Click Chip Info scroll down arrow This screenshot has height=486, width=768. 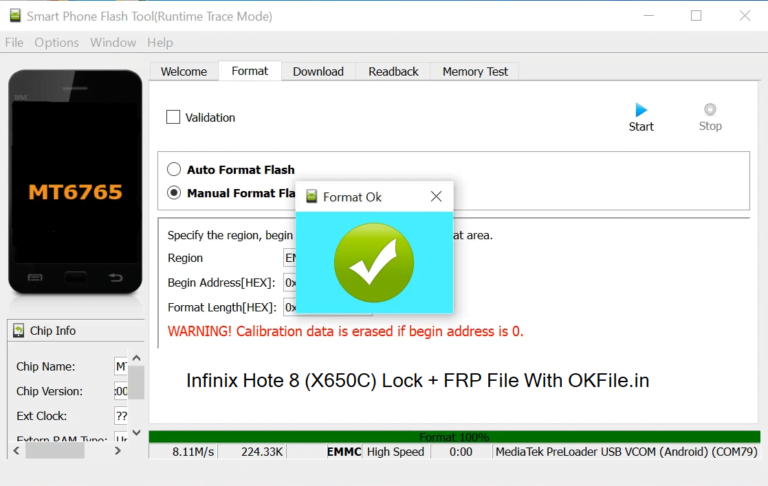pyautogui.click(x=137, y=433)
